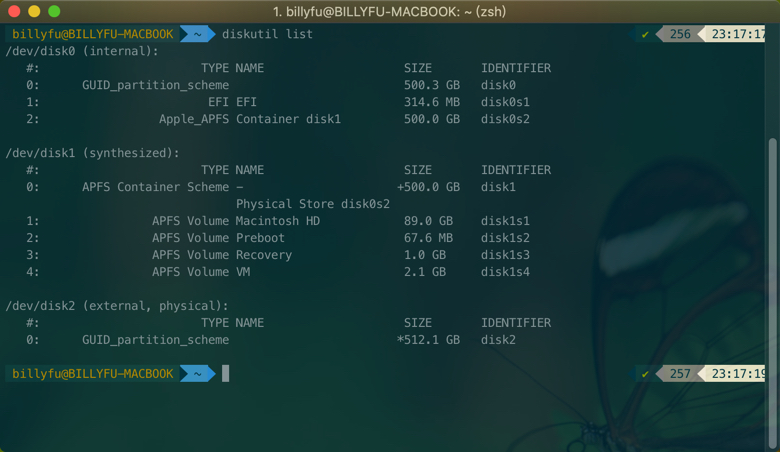Click the 'disk0s2' identifier in the disk0 table
The height and width of the screenshot is (452, 780).
[x=505, y=119]
